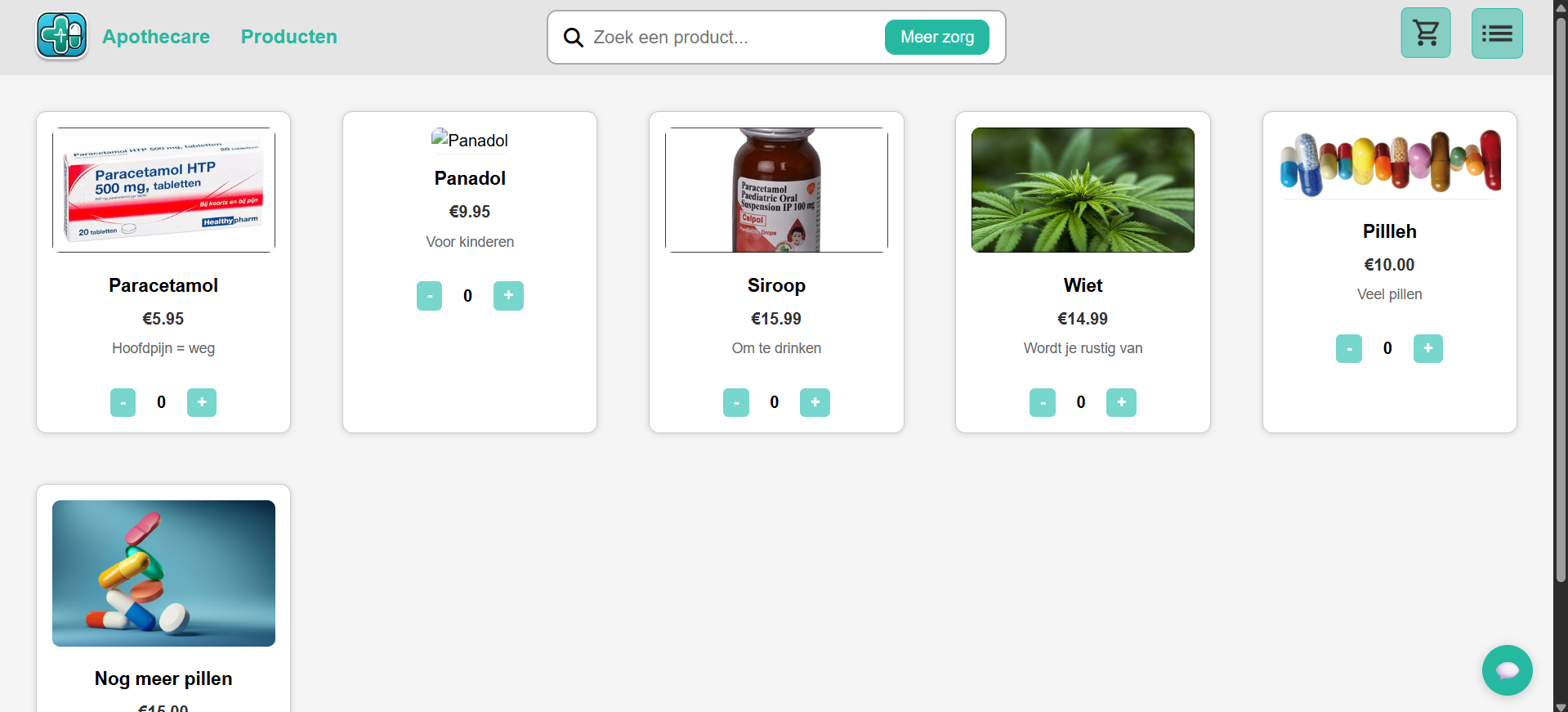1568x712 pixels.
Task: Increase quantity of Paracetamol
Action: coord(201,402)
